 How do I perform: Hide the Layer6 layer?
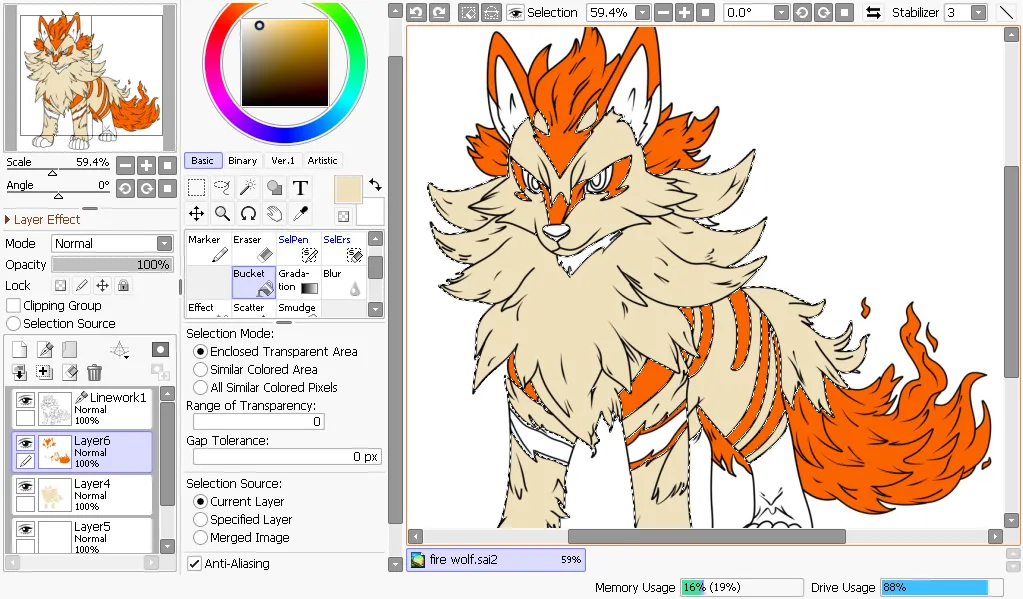tap(25, 443)
